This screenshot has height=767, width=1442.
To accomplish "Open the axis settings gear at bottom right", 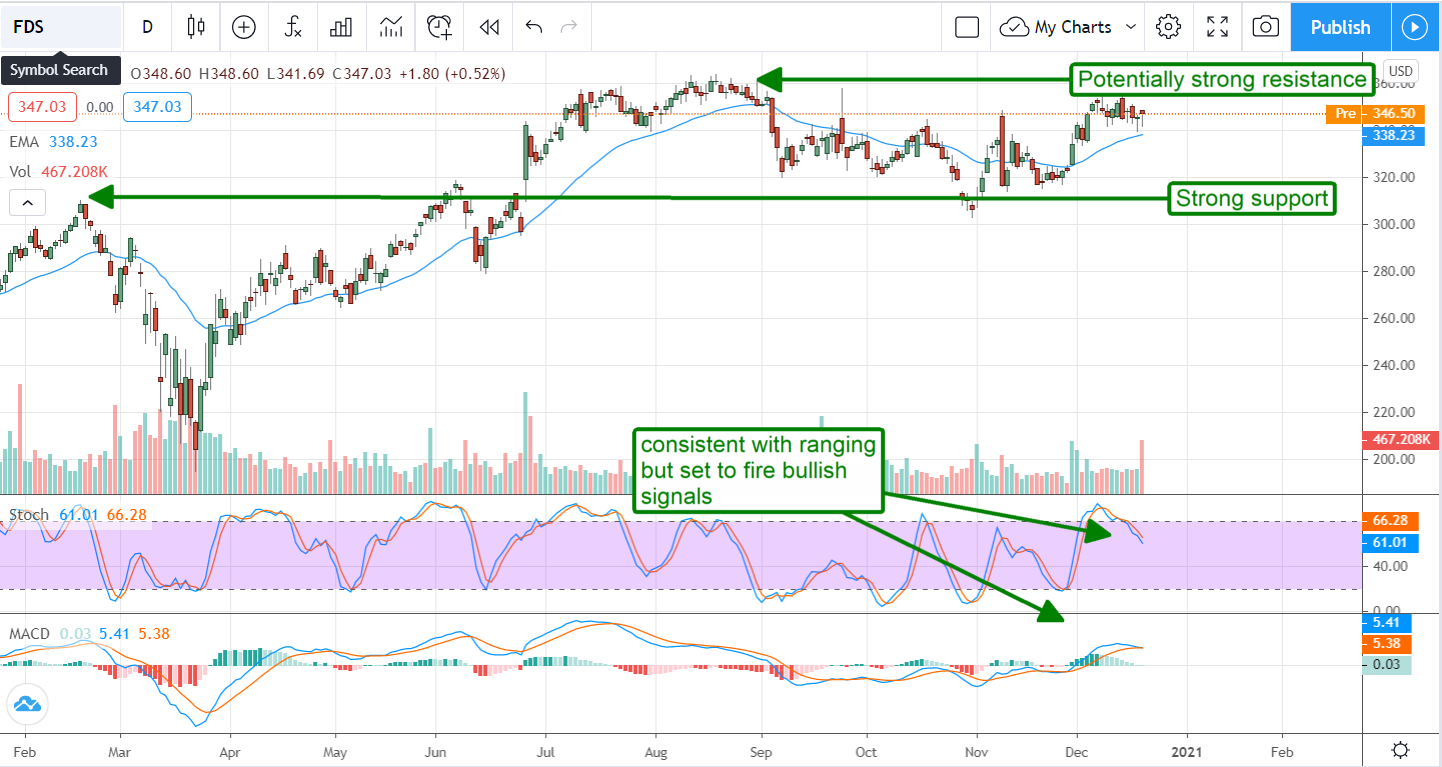I will coord(1401,750).
